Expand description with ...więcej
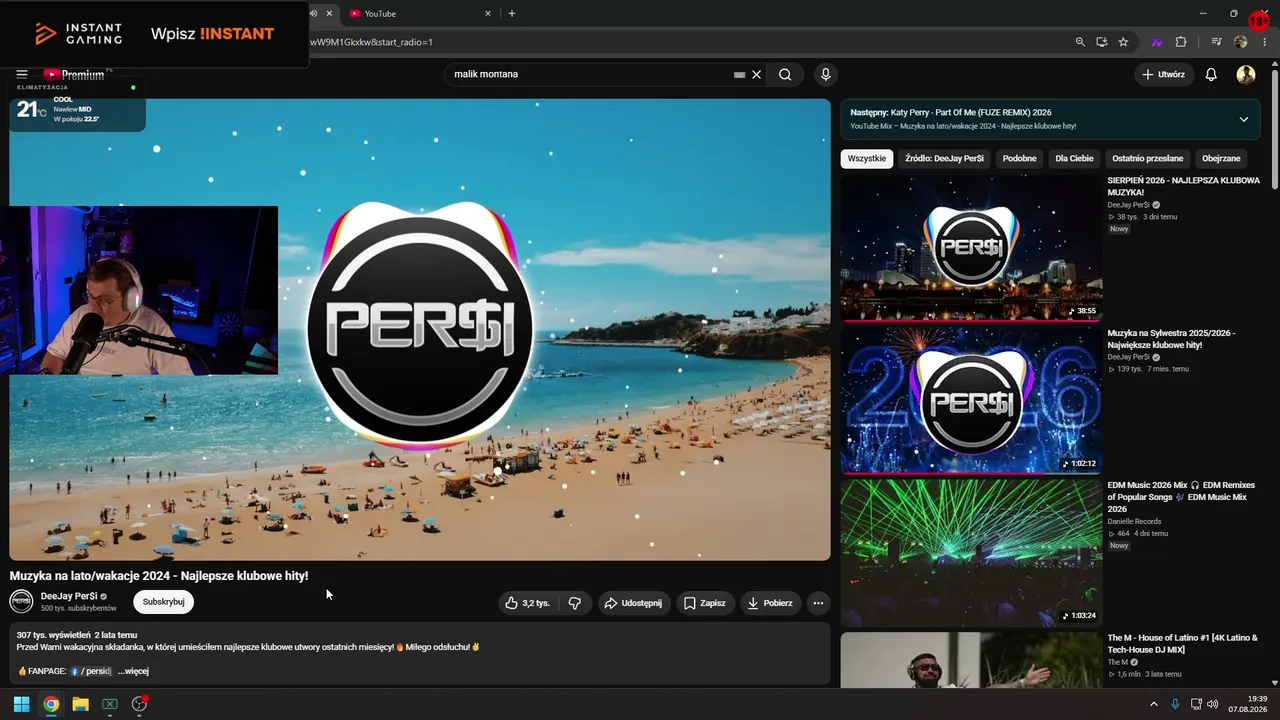The width and height of the screenshot is (1280, 720). pos(133,671)
